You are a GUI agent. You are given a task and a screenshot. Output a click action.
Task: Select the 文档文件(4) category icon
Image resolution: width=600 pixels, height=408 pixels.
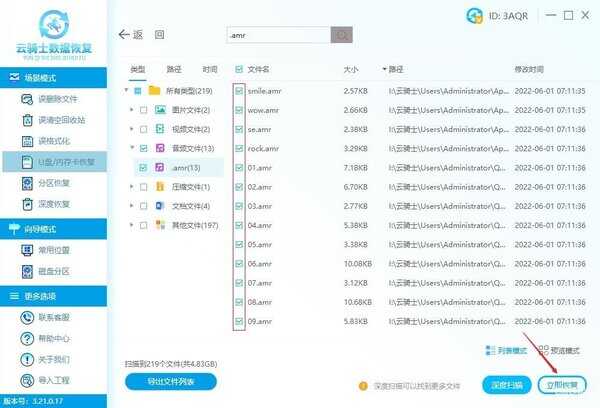pyautogui.click(x=160, y=206)
